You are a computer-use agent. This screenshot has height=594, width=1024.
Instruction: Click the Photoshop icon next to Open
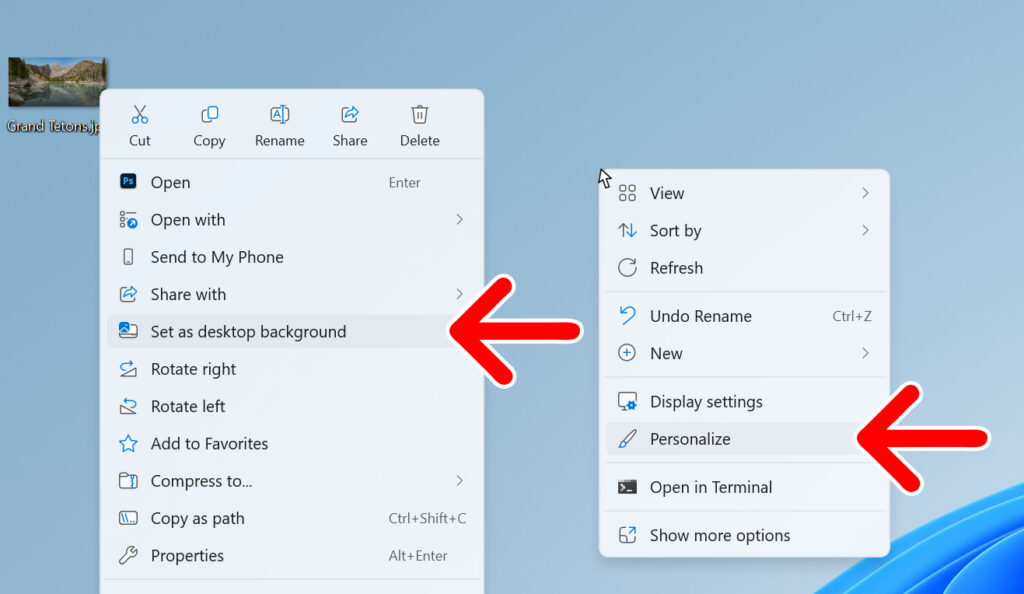pos(127,182)
